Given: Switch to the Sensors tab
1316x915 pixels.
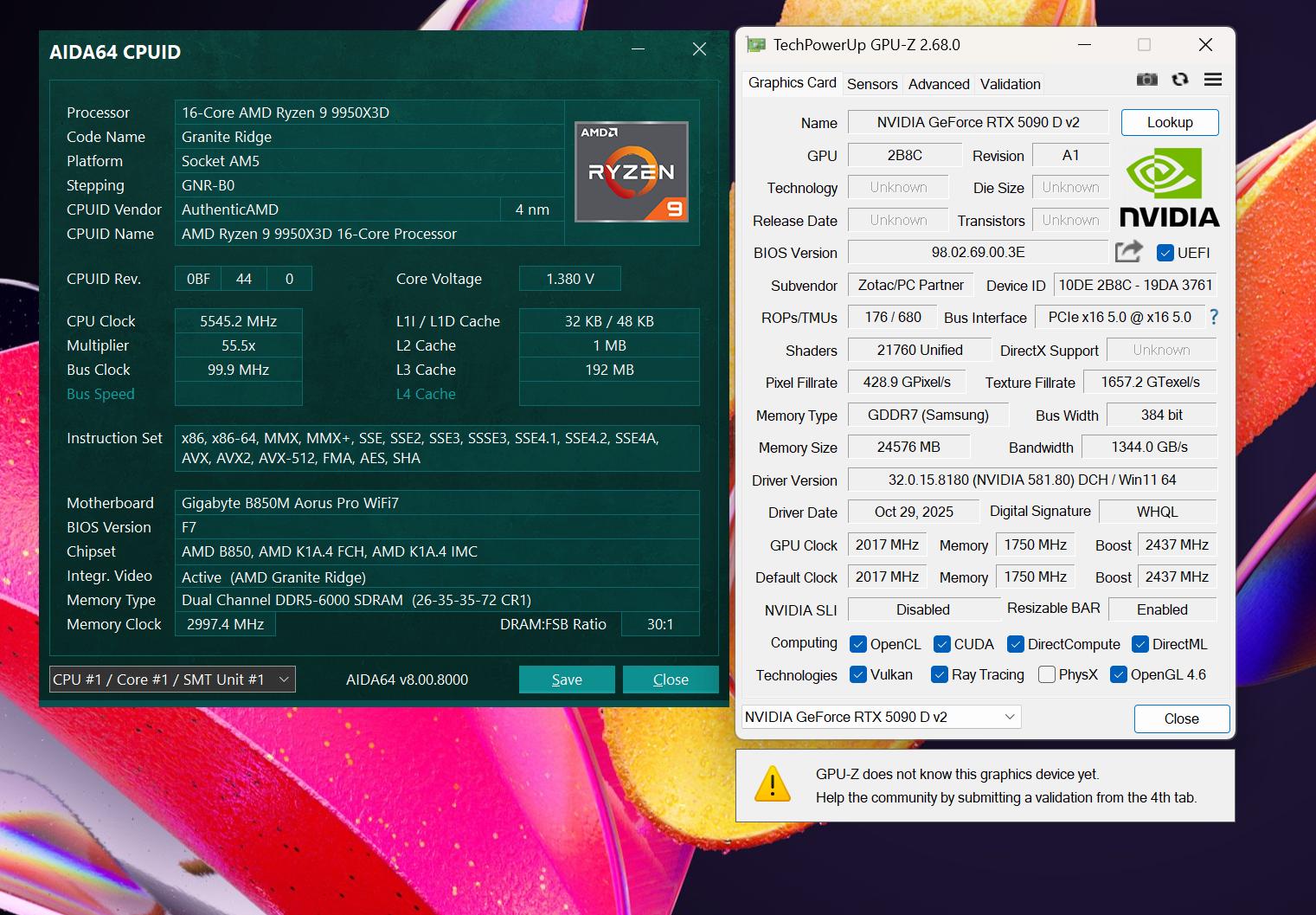Looking at the screenshot, I should tap(872, 83).
